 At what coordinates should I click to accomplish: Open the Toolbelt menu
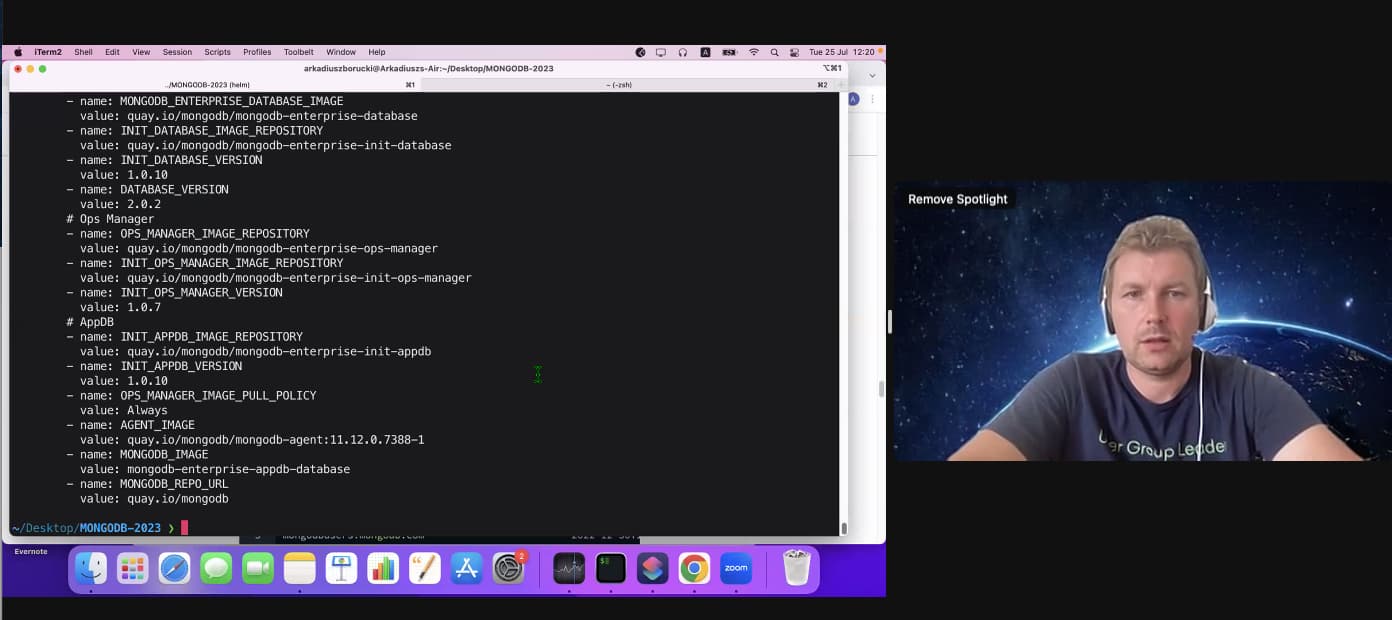coord(298,52)
